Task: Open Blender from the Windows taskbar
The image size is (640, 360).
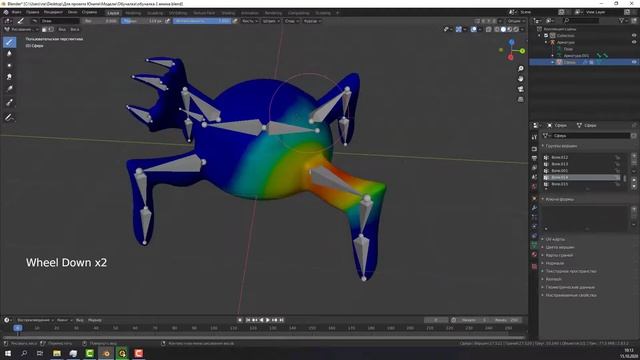Action: pos(106,353)
